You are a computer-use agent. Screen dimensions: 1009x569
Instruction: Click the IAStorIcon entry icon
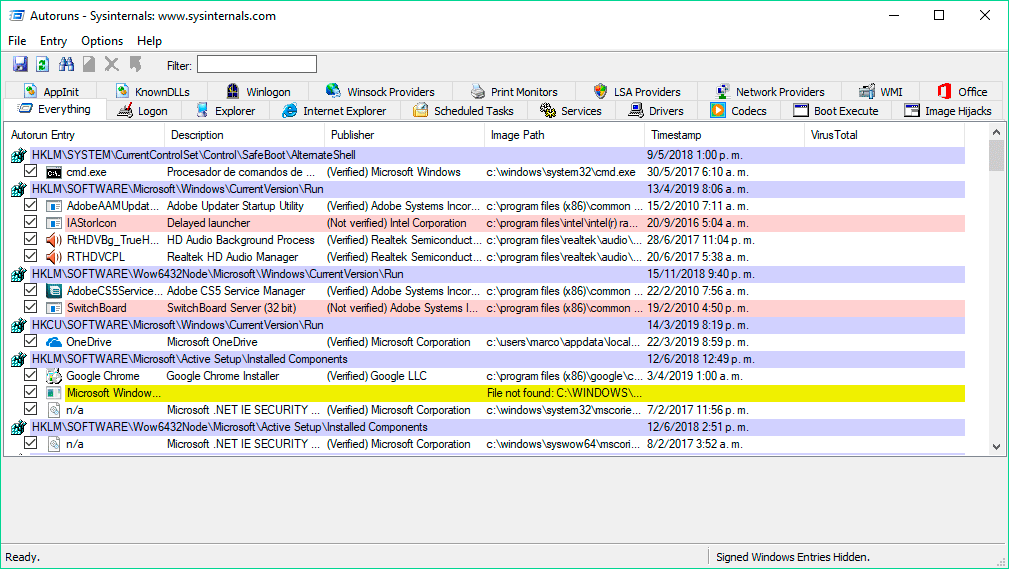54,223
